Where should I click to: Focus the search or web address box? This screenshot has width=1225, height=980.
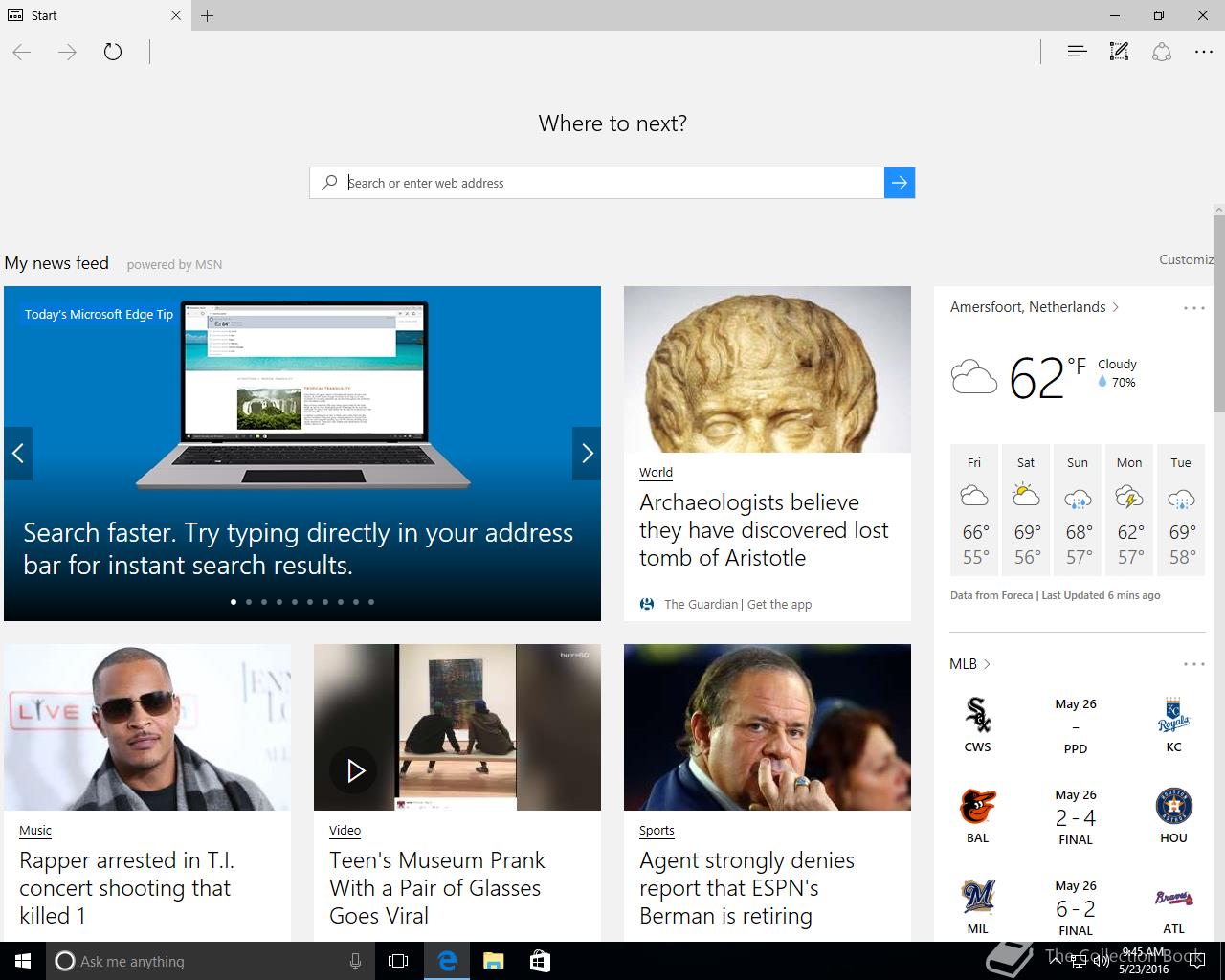(x=597, y=183)
